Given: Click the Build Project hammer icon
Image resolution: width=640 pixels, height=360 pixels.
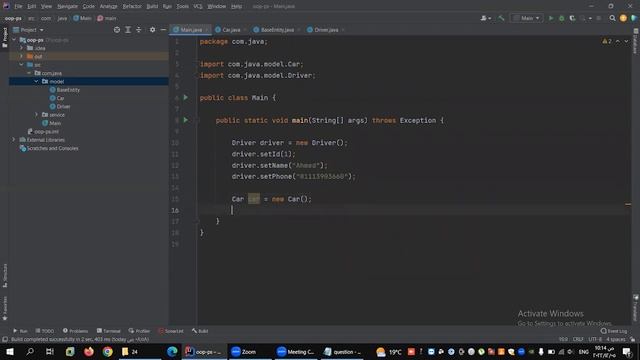Looking at the screenshot, I should pos(501,18).
